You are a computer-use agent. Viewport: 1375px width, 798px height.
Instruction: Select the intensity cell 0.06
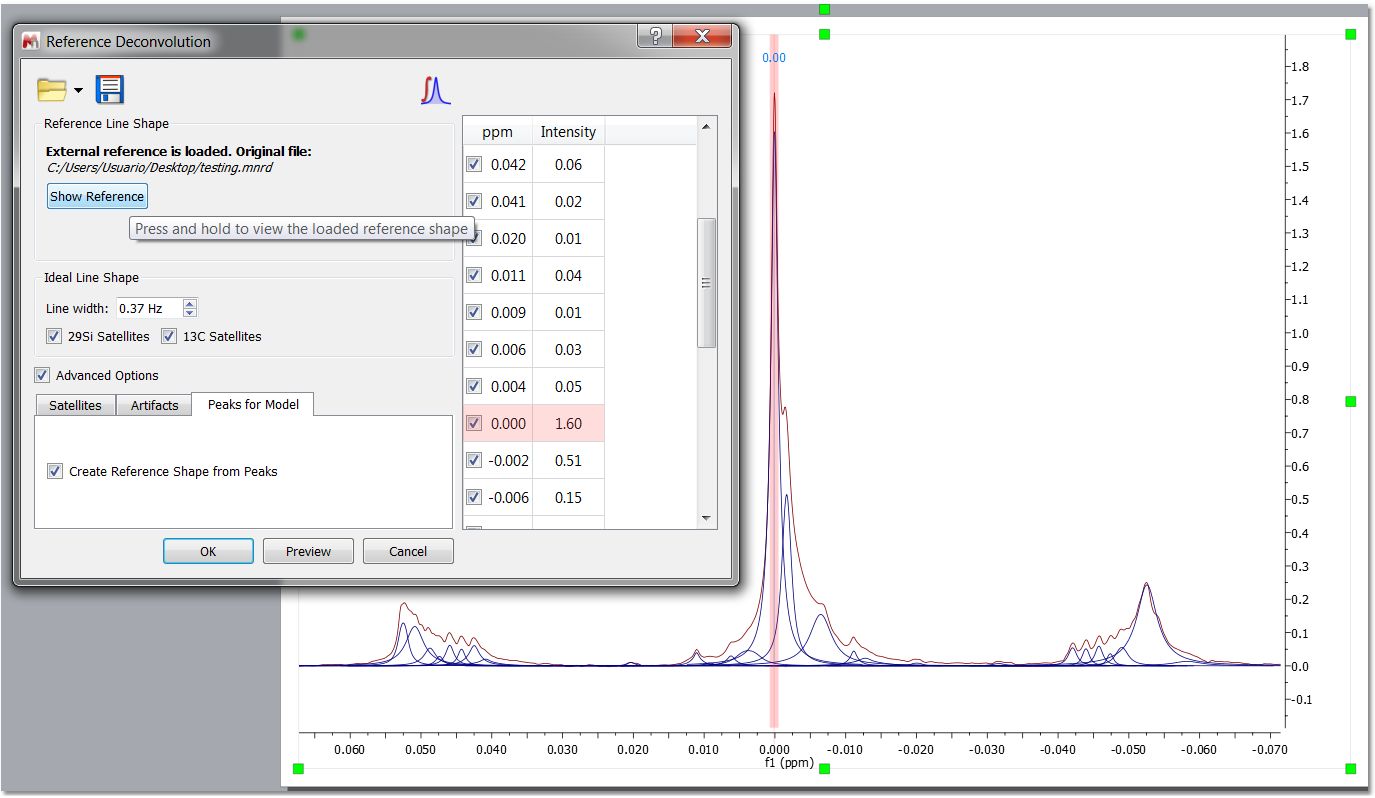[568, 164]
